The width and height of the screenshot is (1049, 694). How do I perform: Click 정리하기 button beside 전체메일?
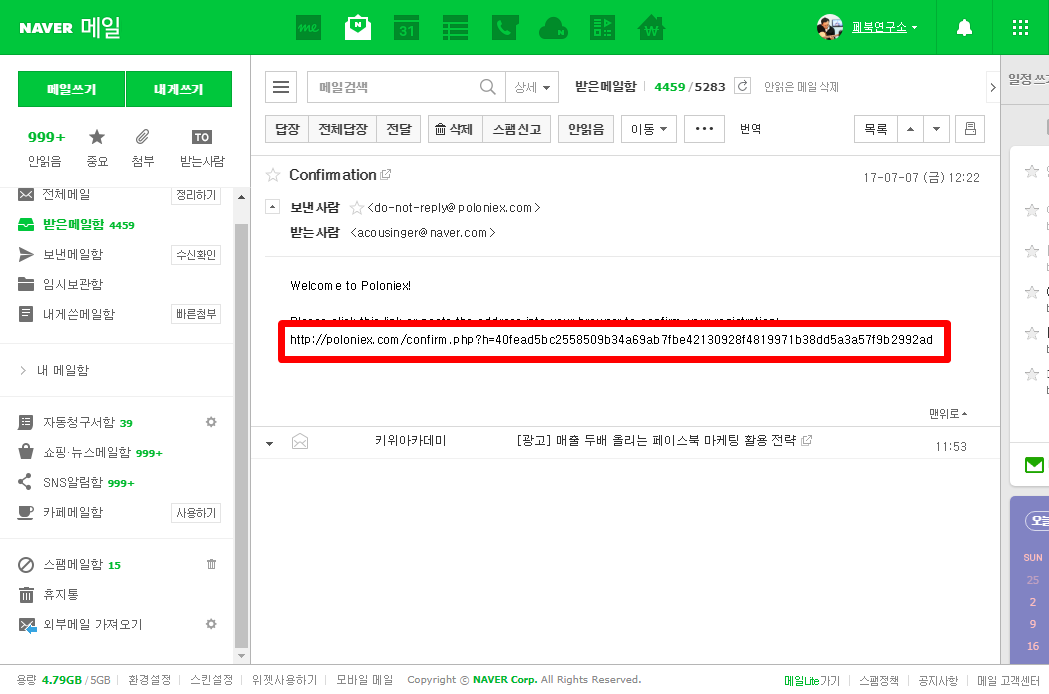point(196,195)
